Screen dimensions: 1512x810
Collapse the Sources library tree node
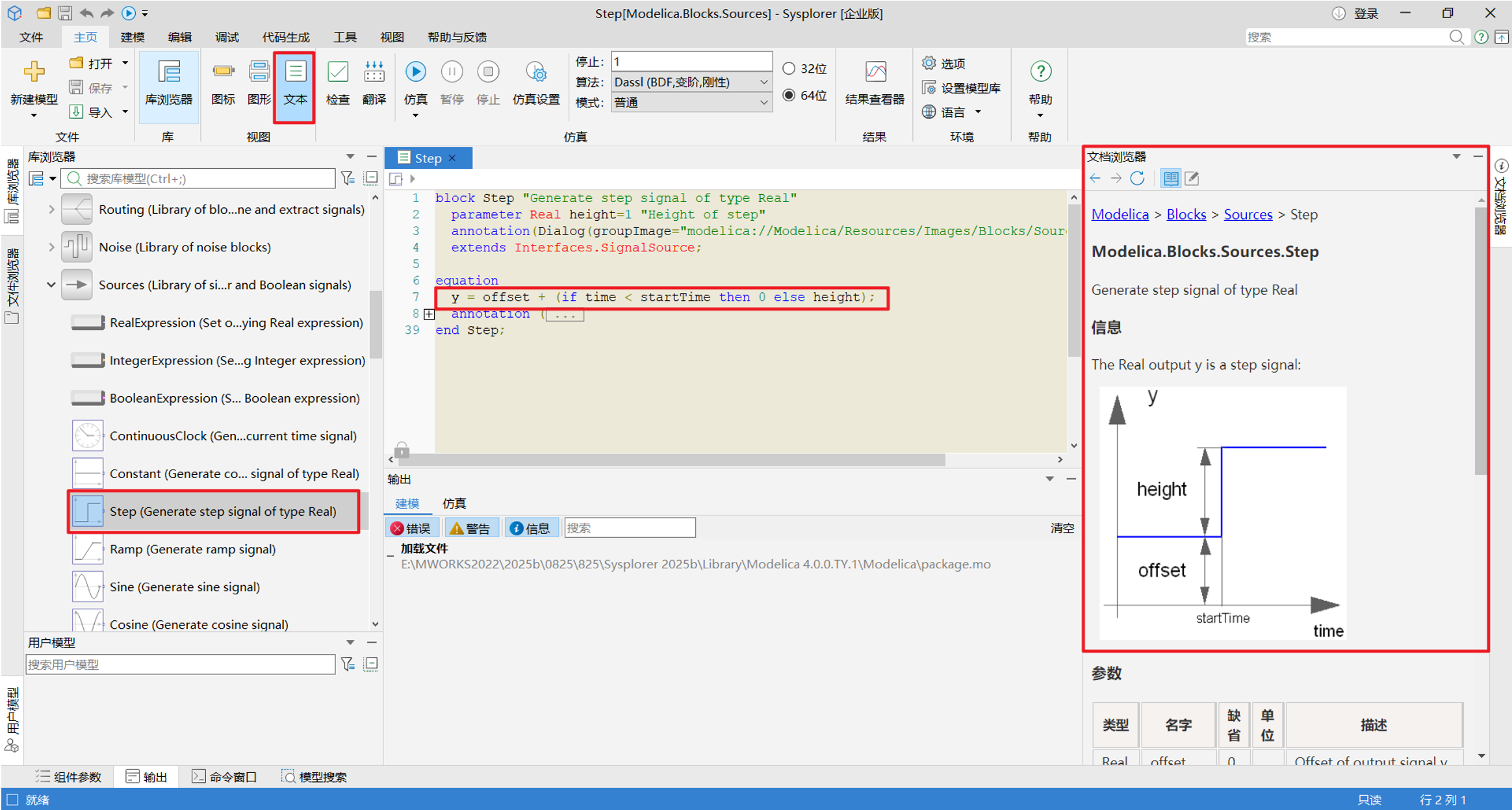pyautogui.click(x=51, y=285)
